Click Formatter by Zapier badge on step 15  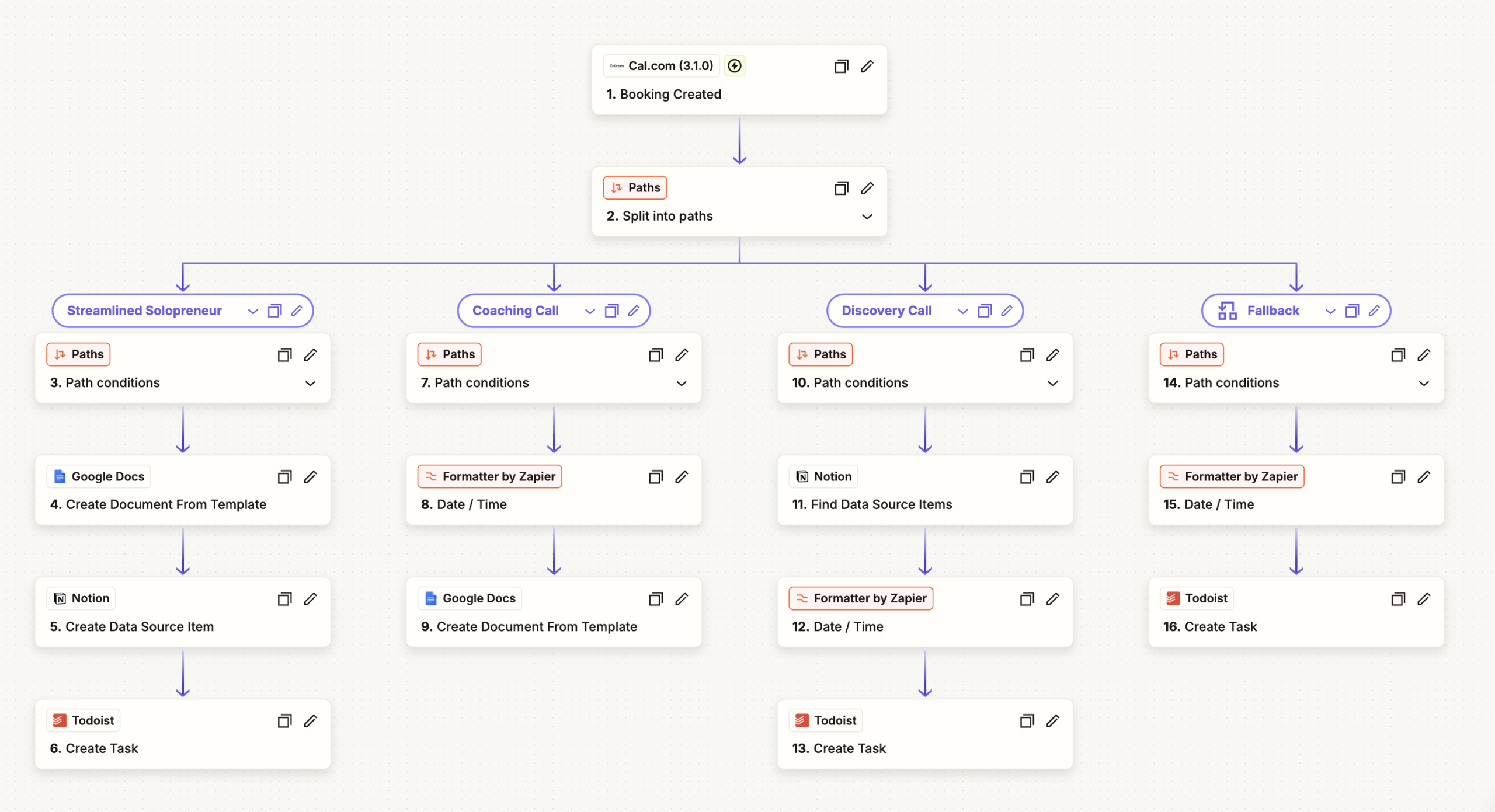tap(1232, 477)
